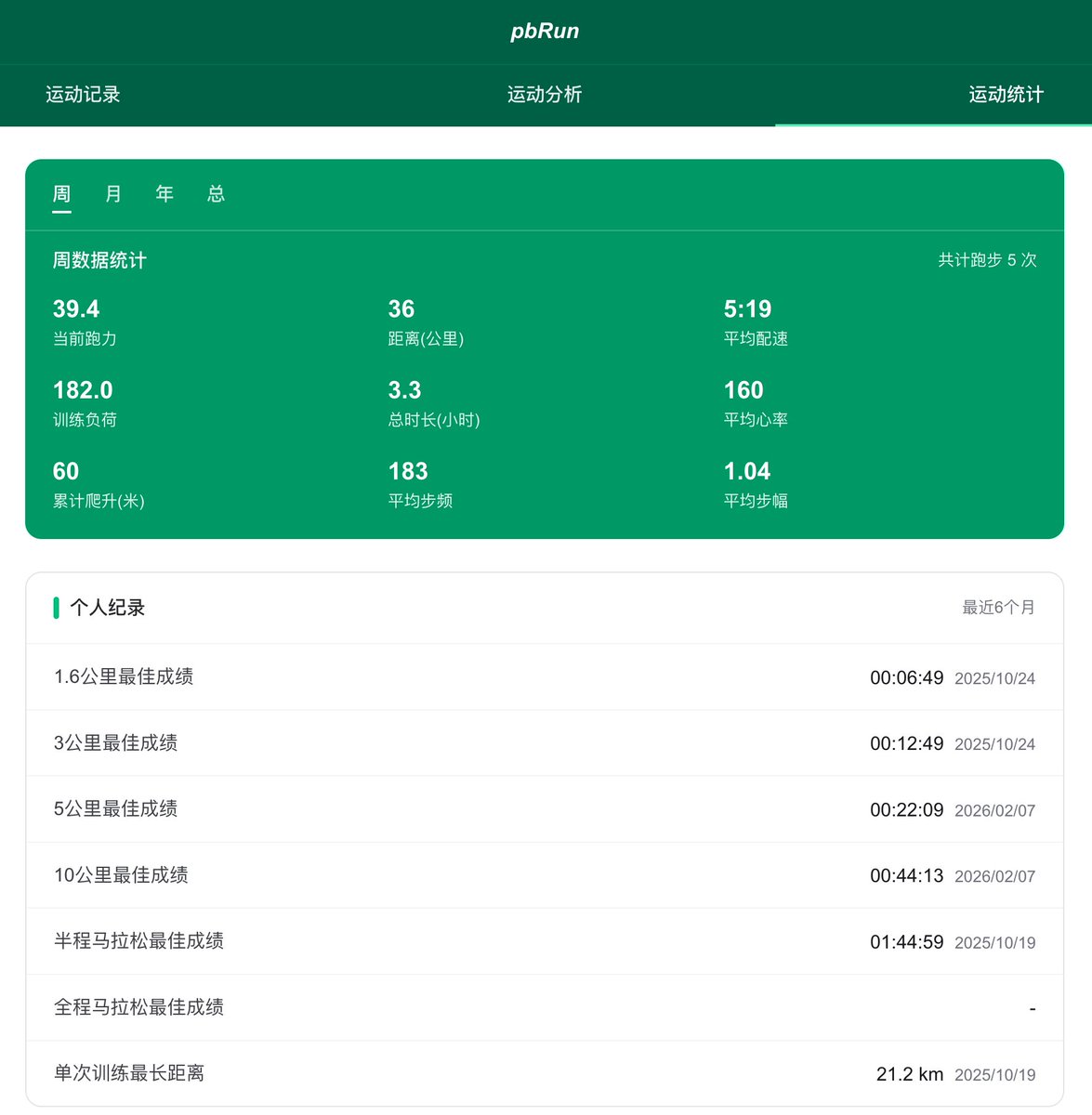This screenshot has height=1115, width=1092.
Task: Open the 半程马拉松最佳成绩 record row
Action: click(x=545, y=941)
